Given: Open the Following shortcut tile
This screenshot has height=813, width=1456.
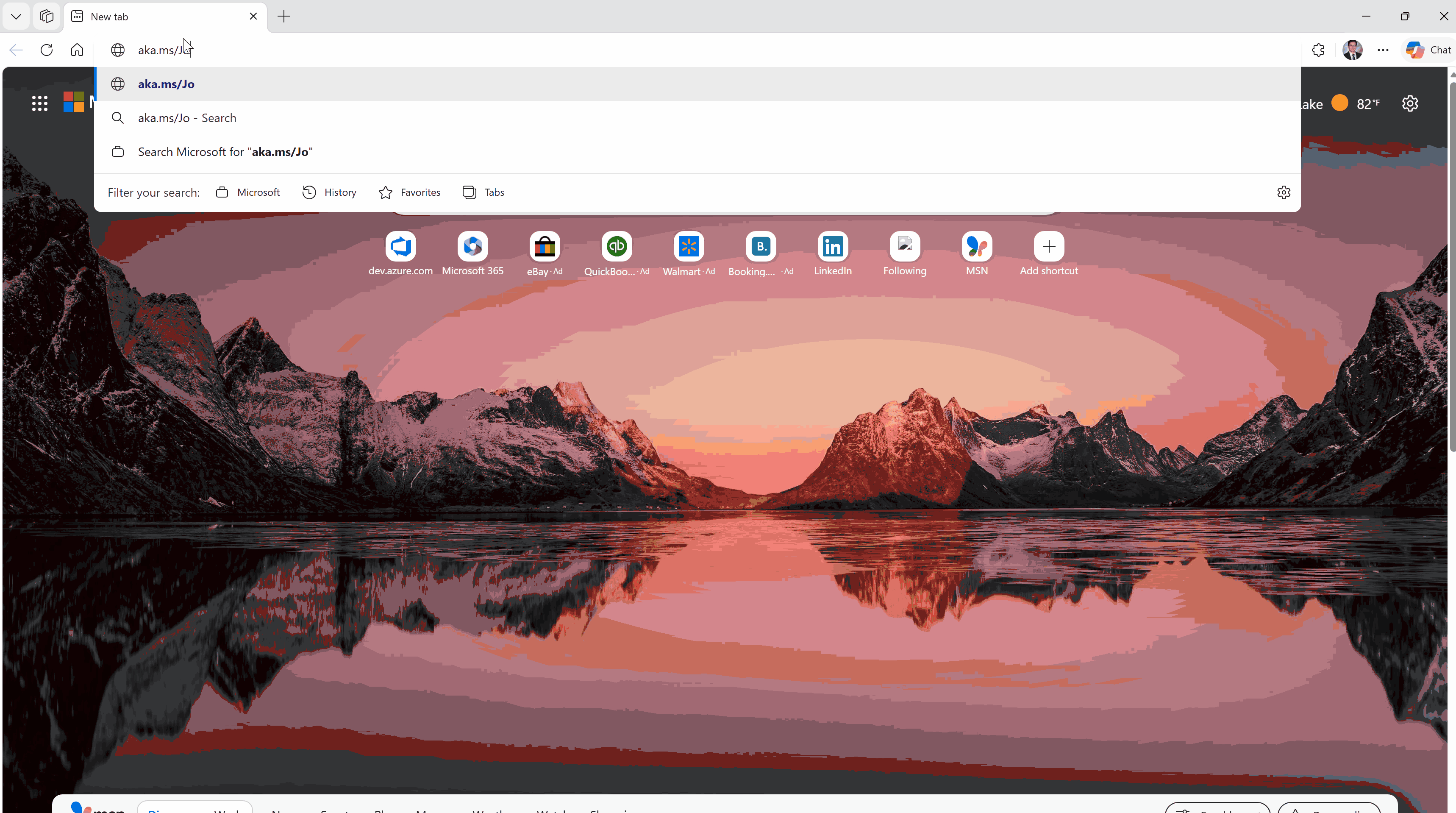Looking at the screenshot, I should tap(904, 254).
